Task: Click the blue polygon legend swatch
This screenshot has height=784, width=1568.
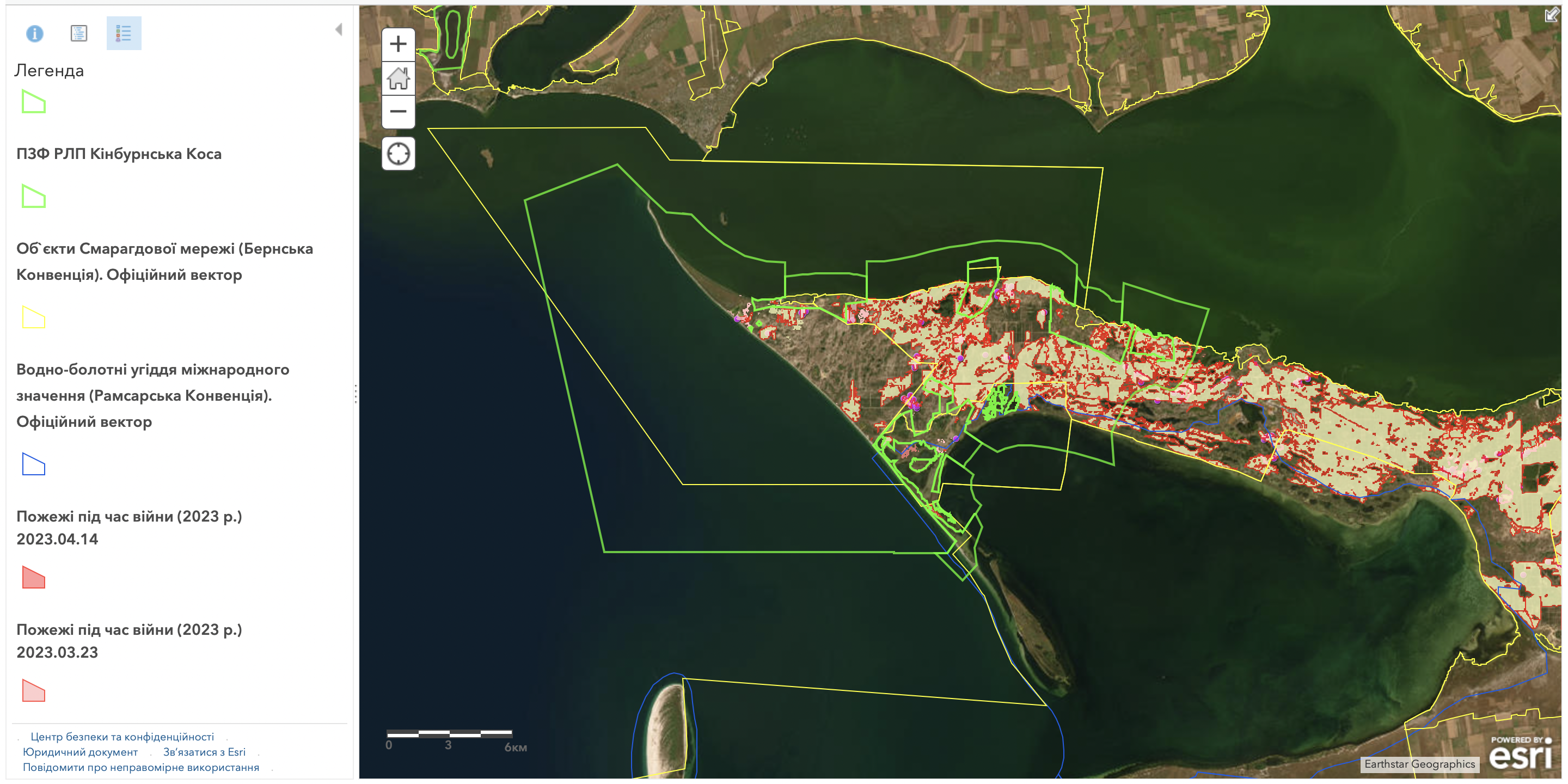Action: (x=33, y=464)
